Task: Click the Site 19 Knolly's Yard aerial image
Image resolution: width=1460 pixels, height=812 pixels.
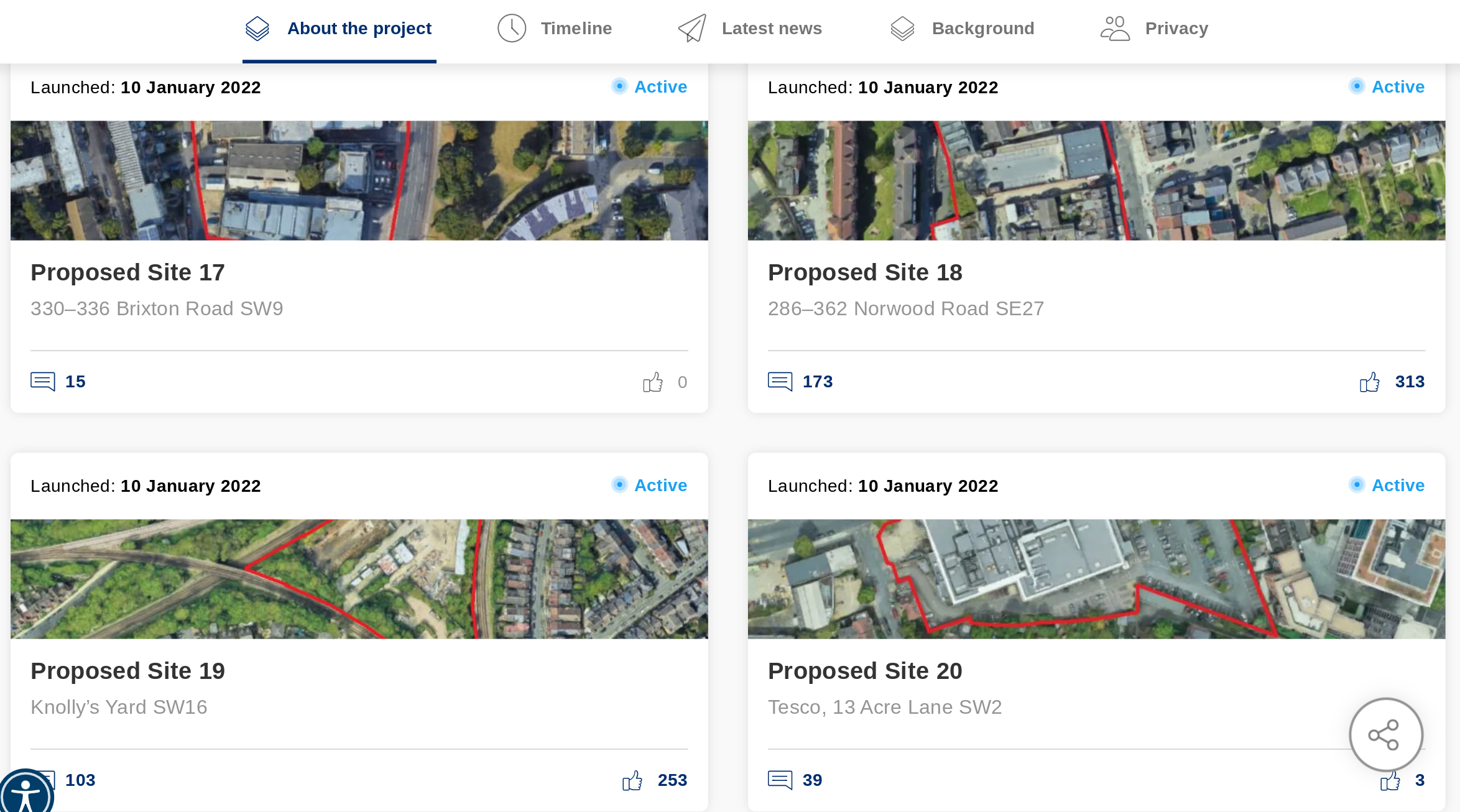Action: [359, 579]
